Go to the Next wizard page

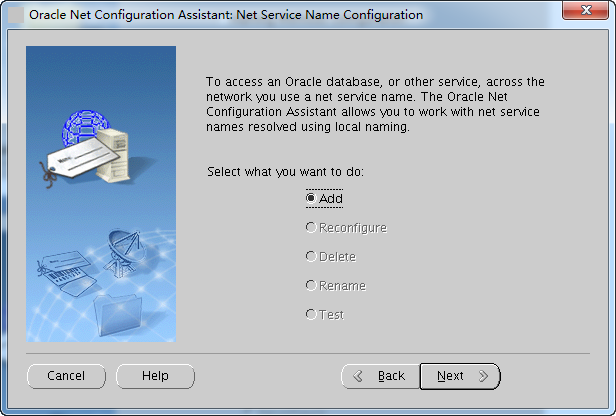[x=460, y=376]
